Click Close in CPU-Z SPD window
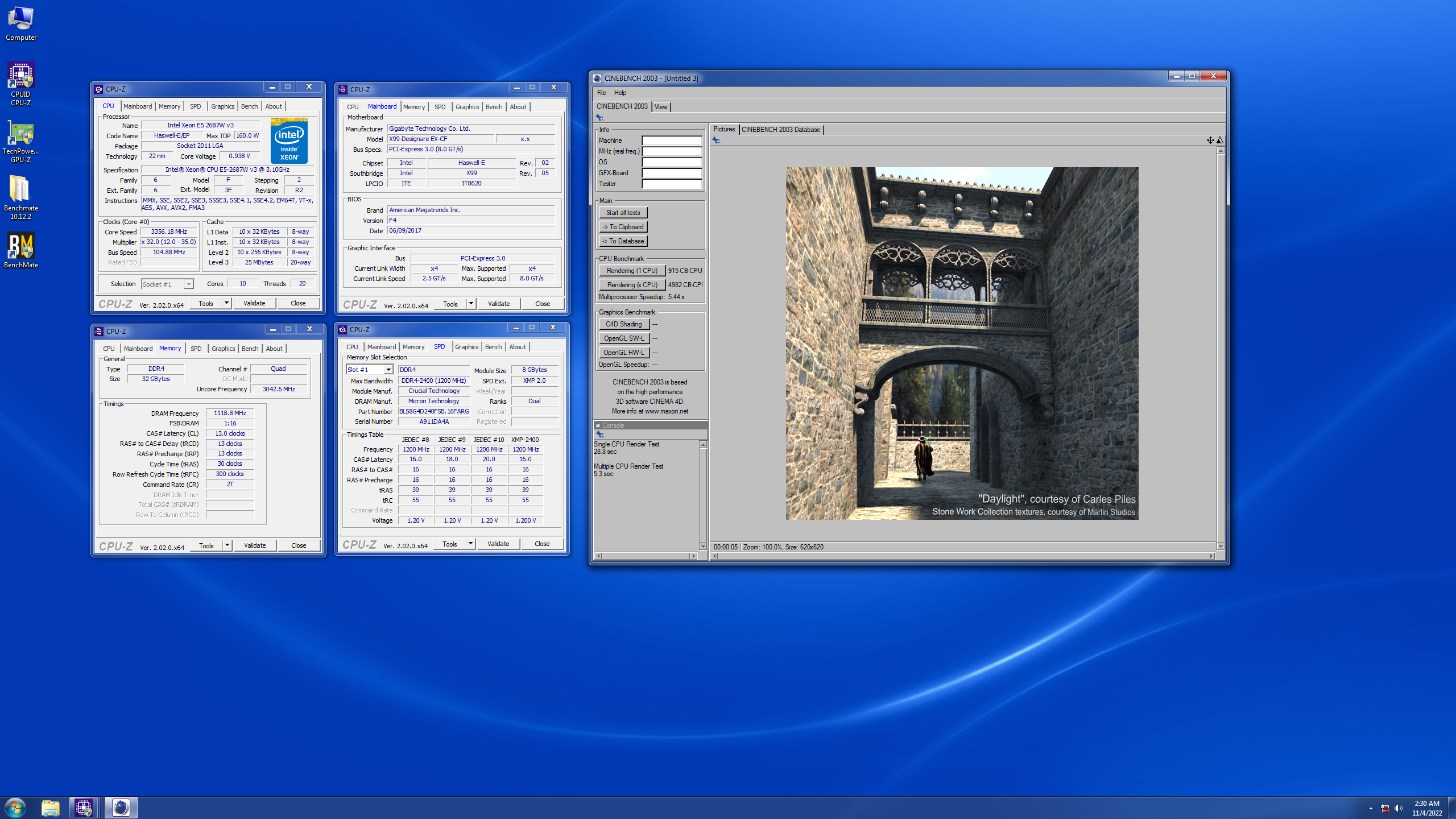The width and height of the screenshot is (1456, 819). (x=542, y=544)
